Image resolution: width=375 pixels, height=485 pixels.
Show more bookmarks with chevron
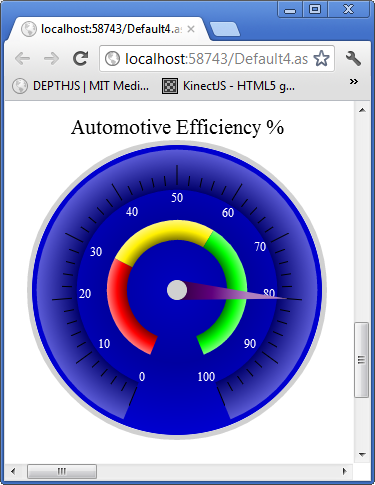point(354,81)
